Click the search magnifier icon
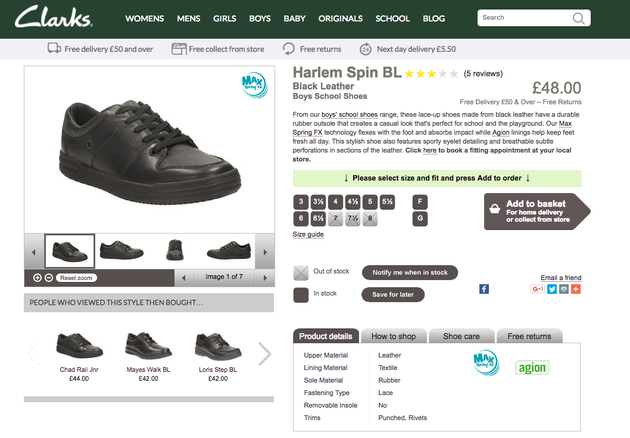The height and width of the screenshot is (438, 630). tap(578, 18)
